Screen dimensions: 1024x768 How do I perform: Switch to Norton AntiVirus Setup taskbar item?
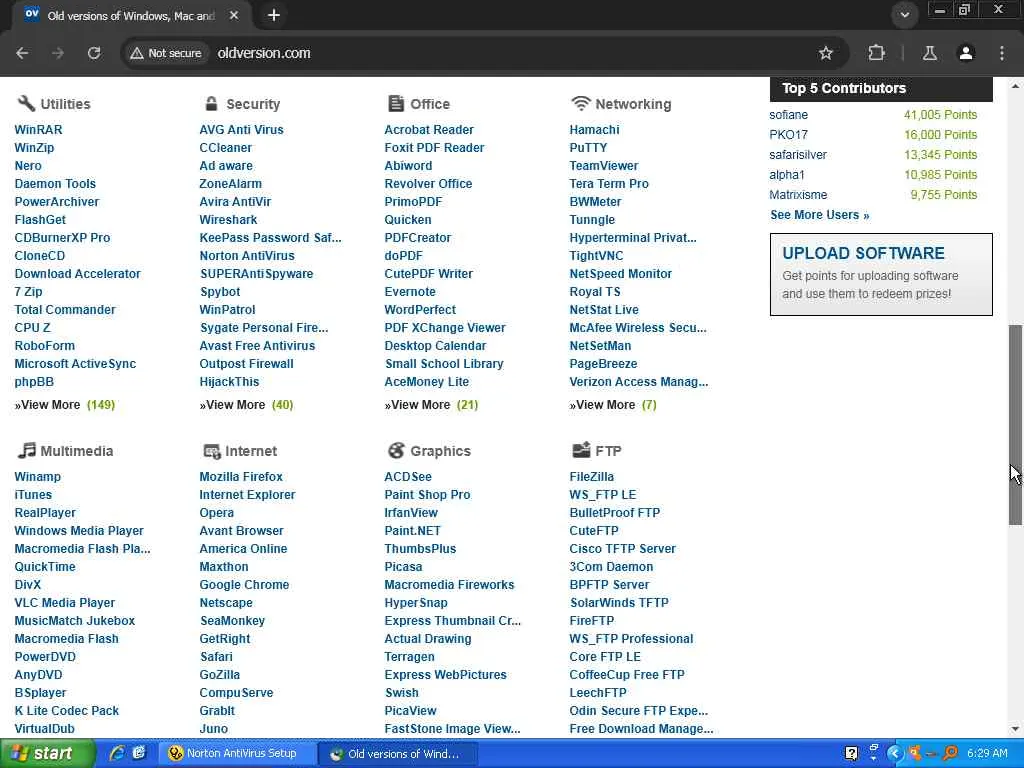(x=236, y=754)
